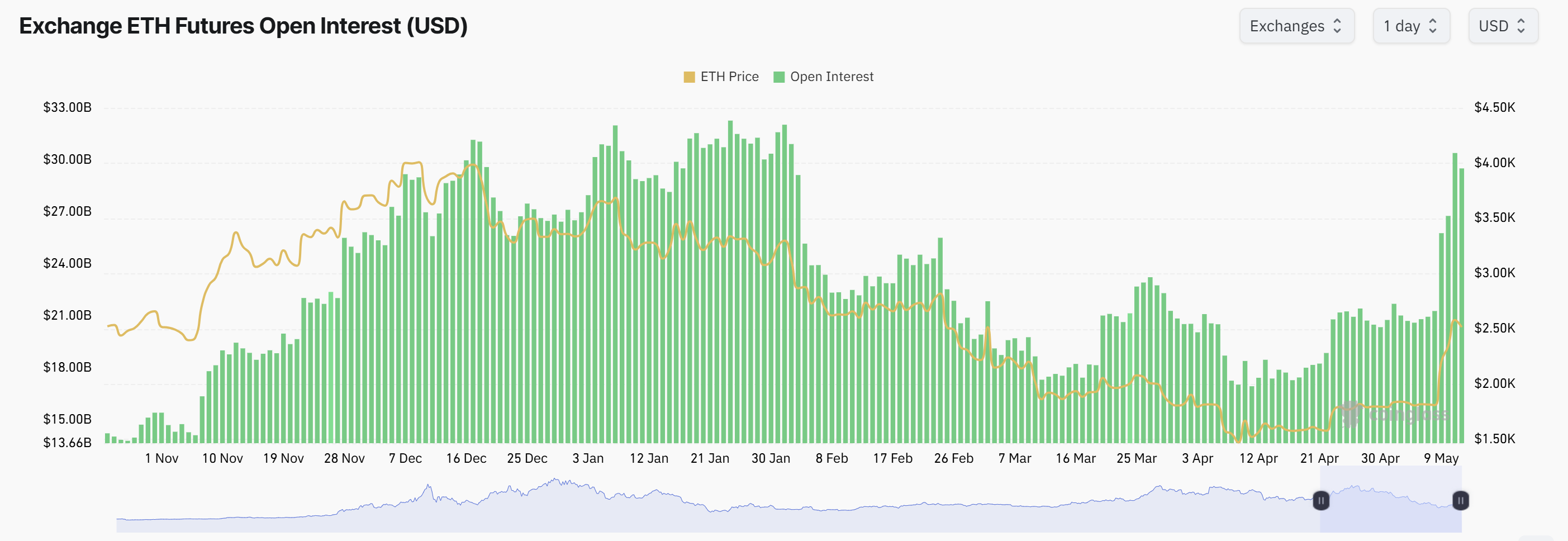Click the chevron arrows beside 1 day
The height and width of the screenshot is (541, 1568).
[x=1433, y=26]
